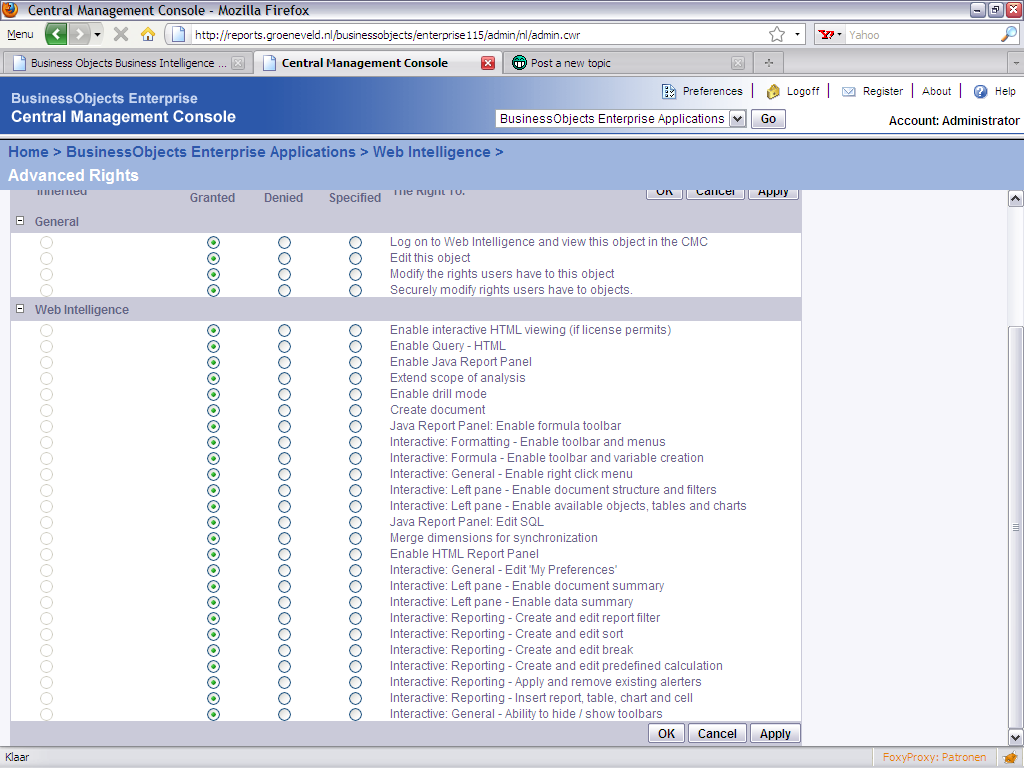Set Enable Query - HTML to Specified
This screenshot has width=1024, height=768.
[355, 346]
